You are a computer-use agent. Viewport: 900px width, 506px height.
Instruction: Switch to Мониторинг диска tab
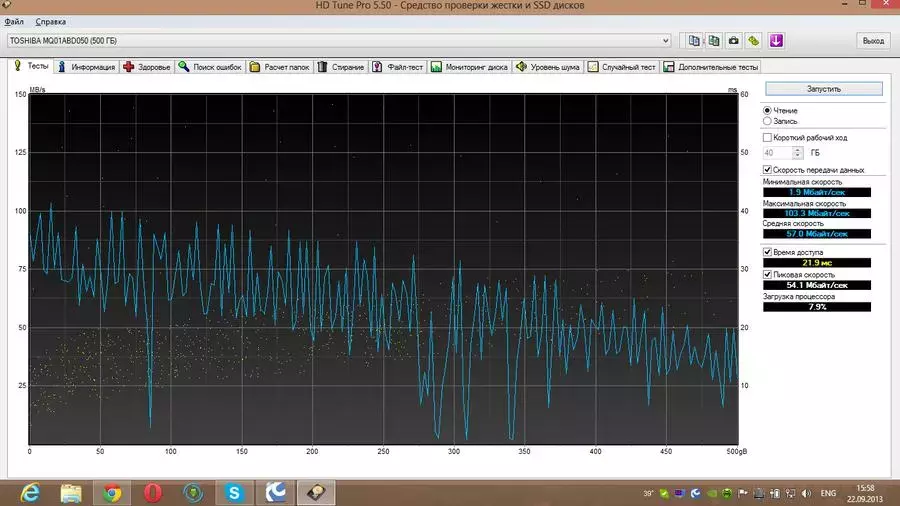(x=470, y=67)
